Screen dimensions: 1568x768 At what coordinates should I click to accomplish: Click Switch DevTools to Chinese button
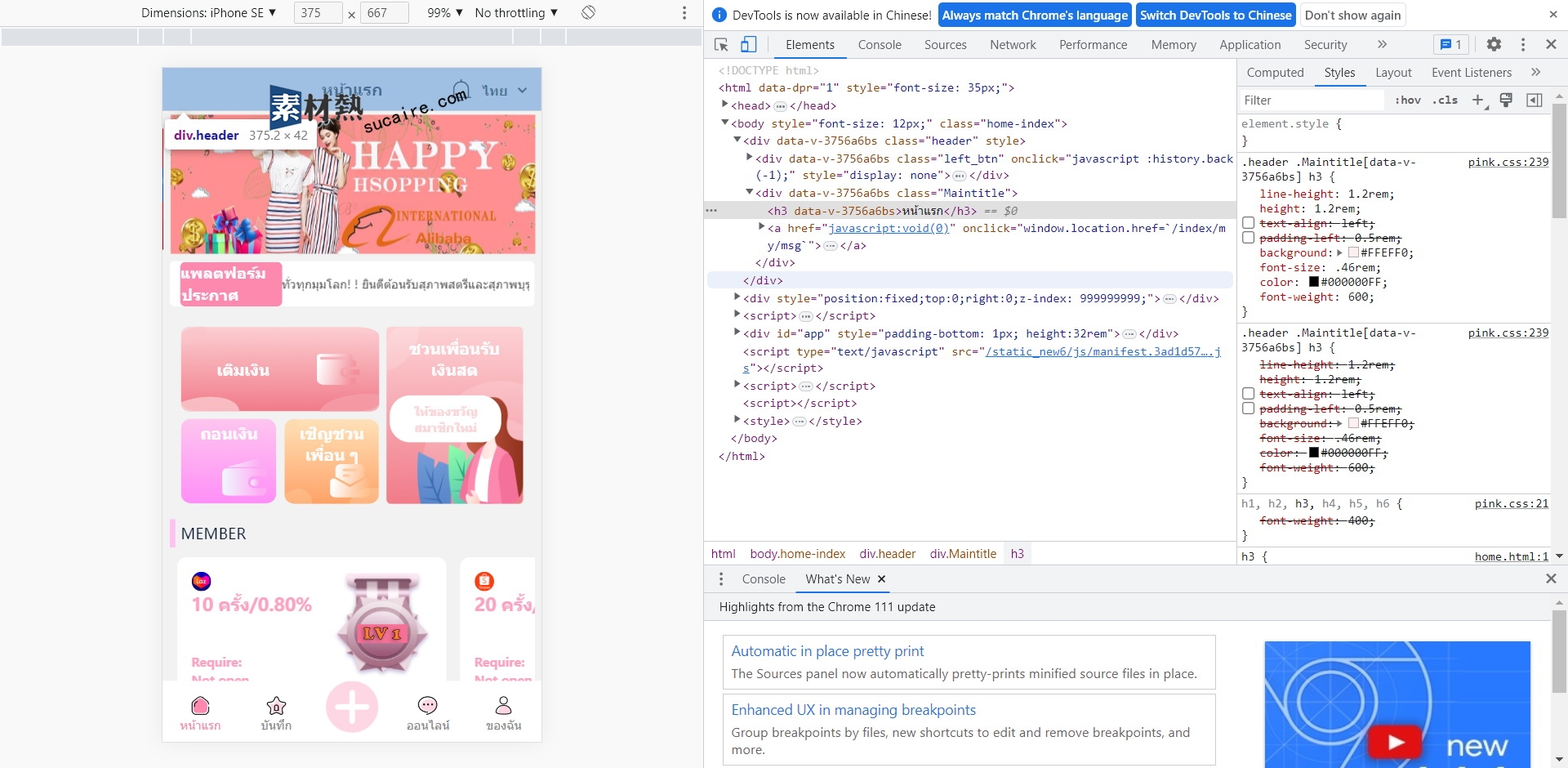tap(1215, 15)
